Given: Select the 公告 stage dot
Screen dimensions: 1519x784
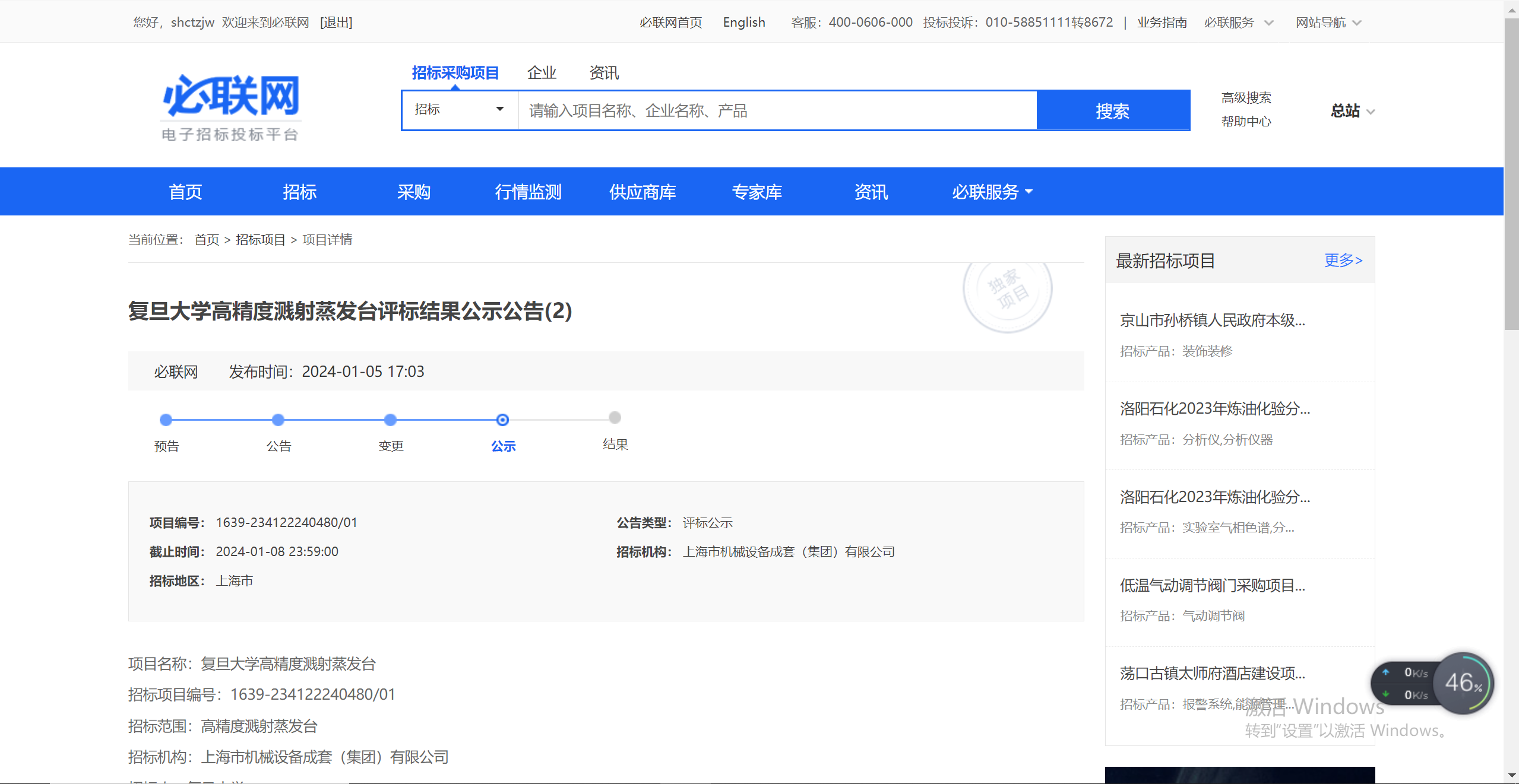Looking at the screenshot, I should click(278, 420).
